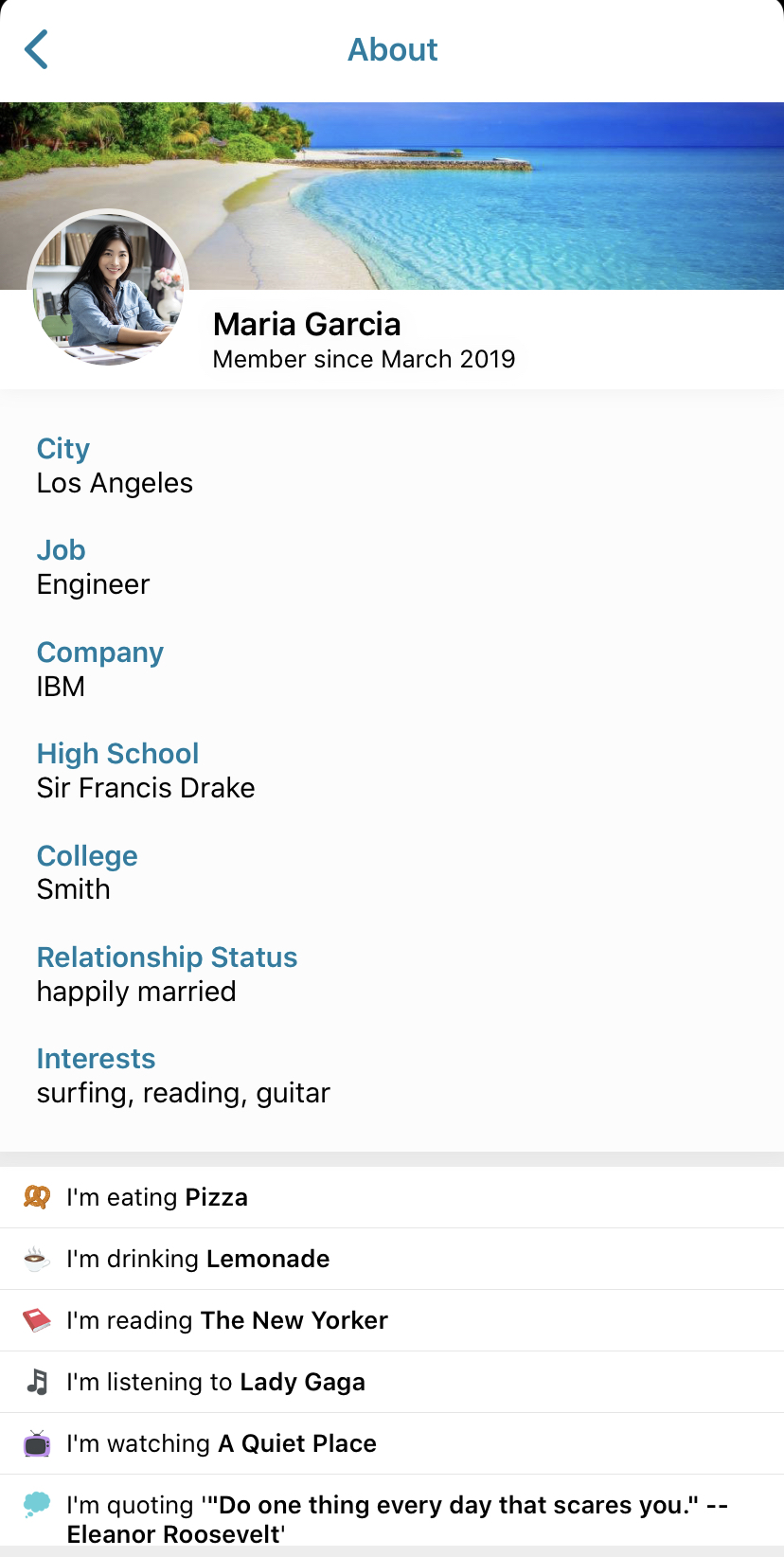Tap the back chevron arrow
This screenshot has width=784, height=1557.
pyautogui.click(x=36, y=49)
